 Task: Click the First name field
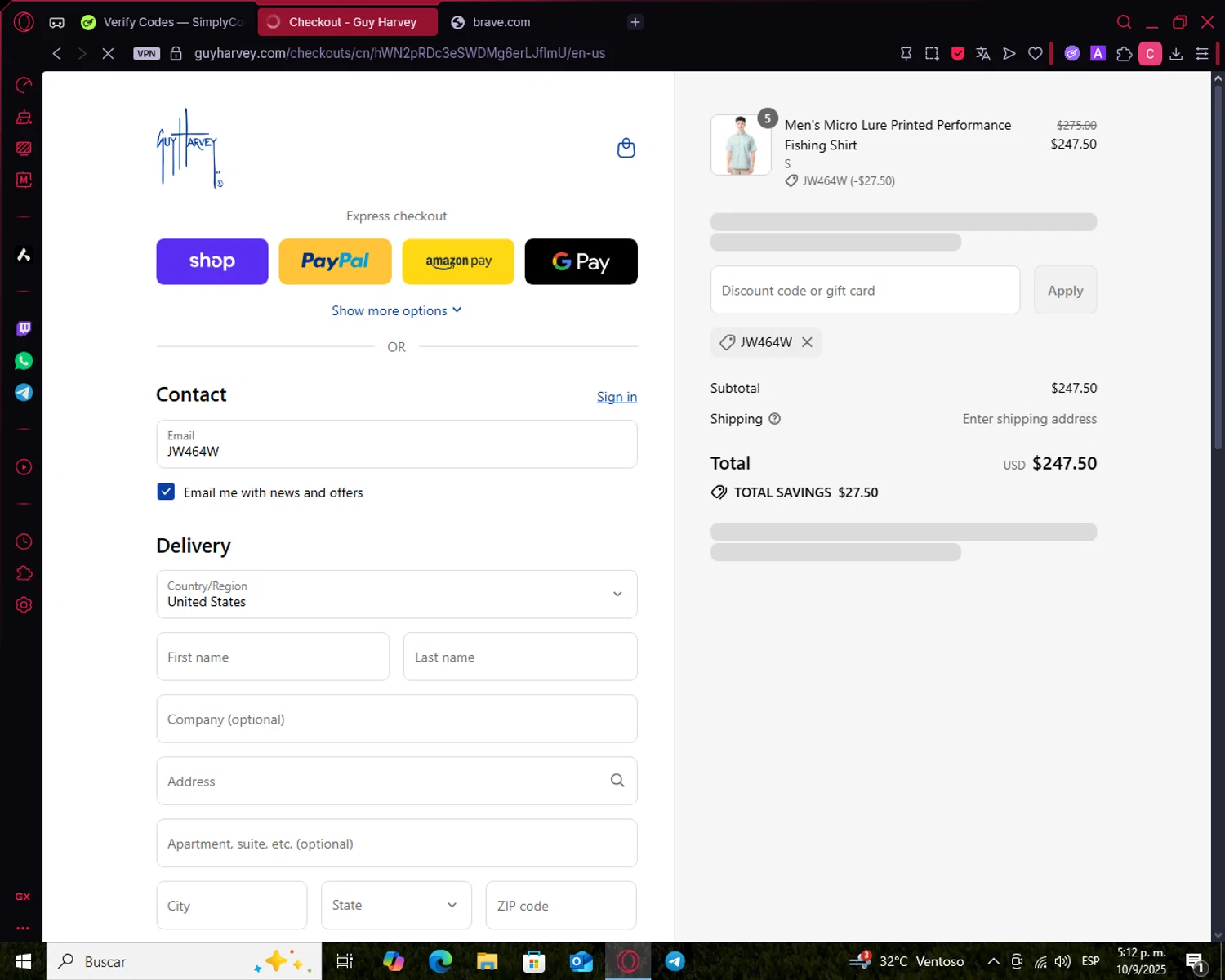tap(273, 657)
